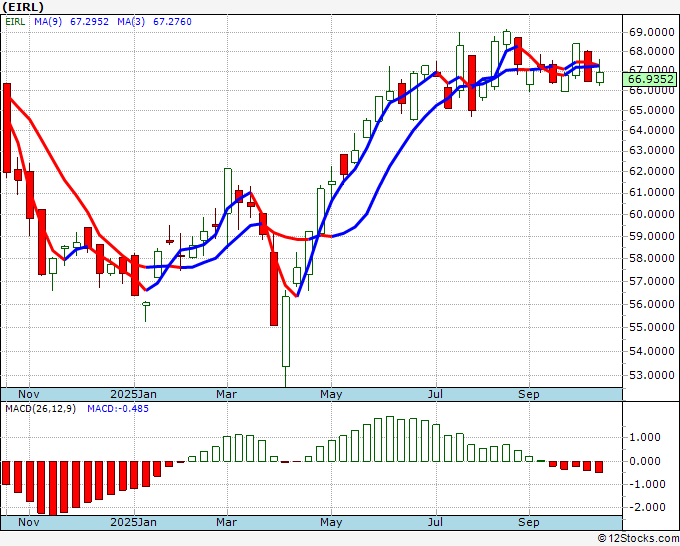This screenshot has height=546, width=680.
Task: Click Jul on the price chart date axis
Action: coord(435,394)
